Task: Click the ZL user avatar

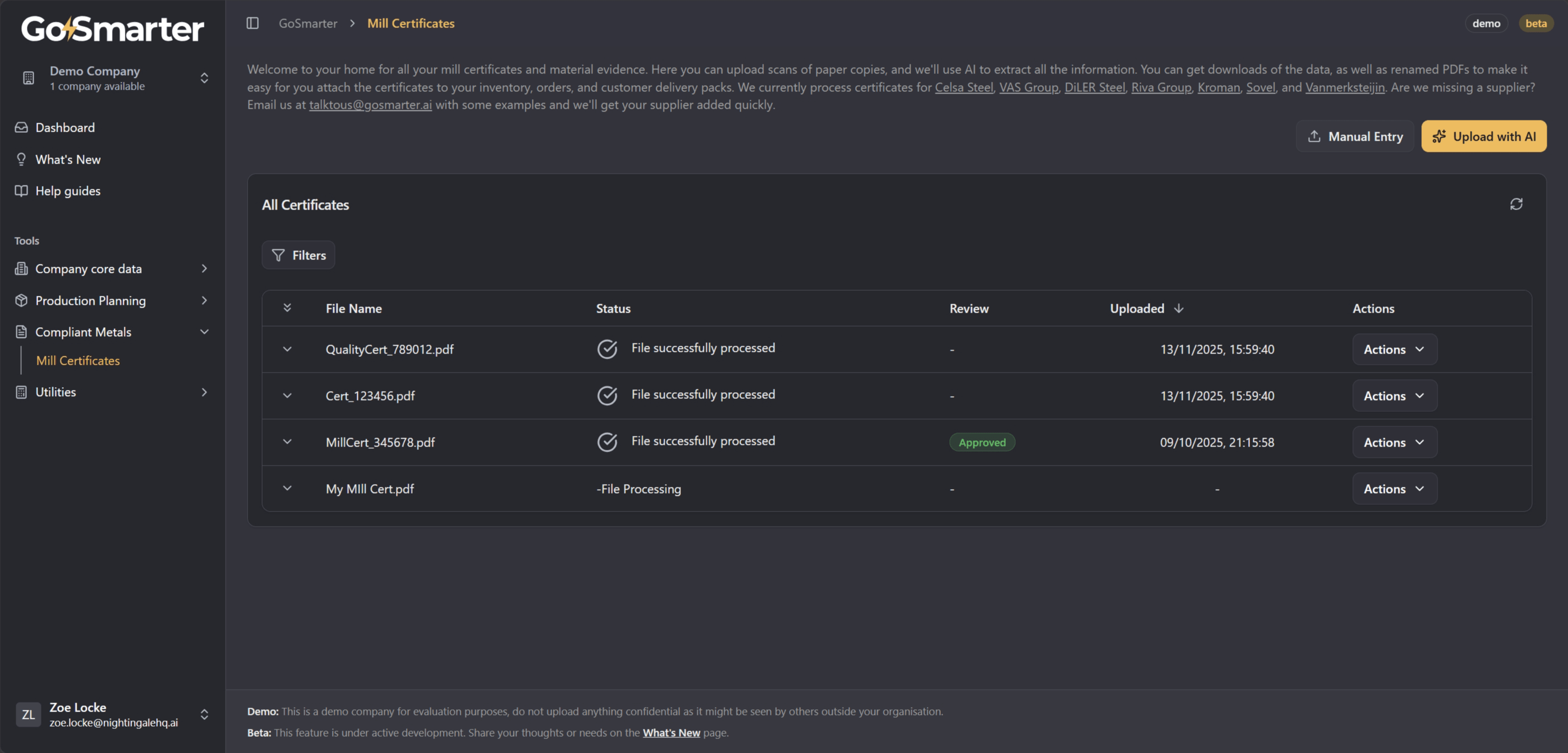Action: click(x=29, y=714)
